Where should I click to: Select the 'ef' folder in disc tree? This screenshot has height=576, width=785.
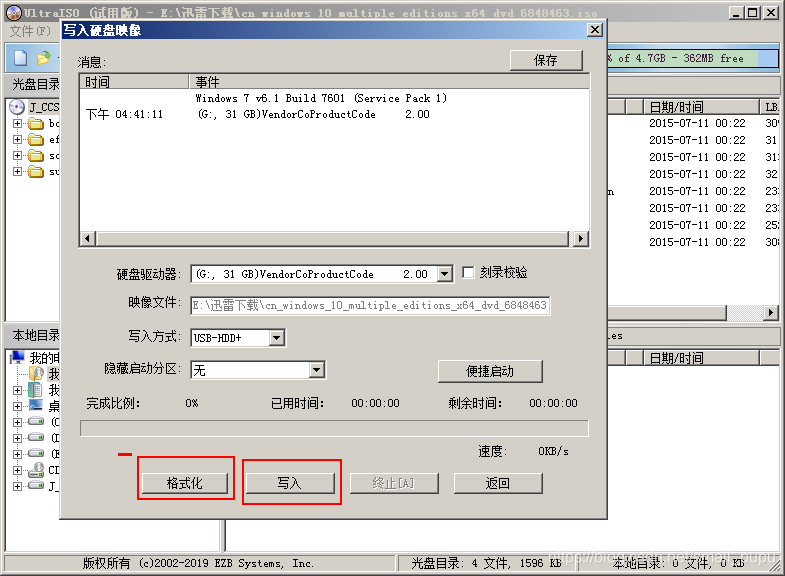pos(36,139)
